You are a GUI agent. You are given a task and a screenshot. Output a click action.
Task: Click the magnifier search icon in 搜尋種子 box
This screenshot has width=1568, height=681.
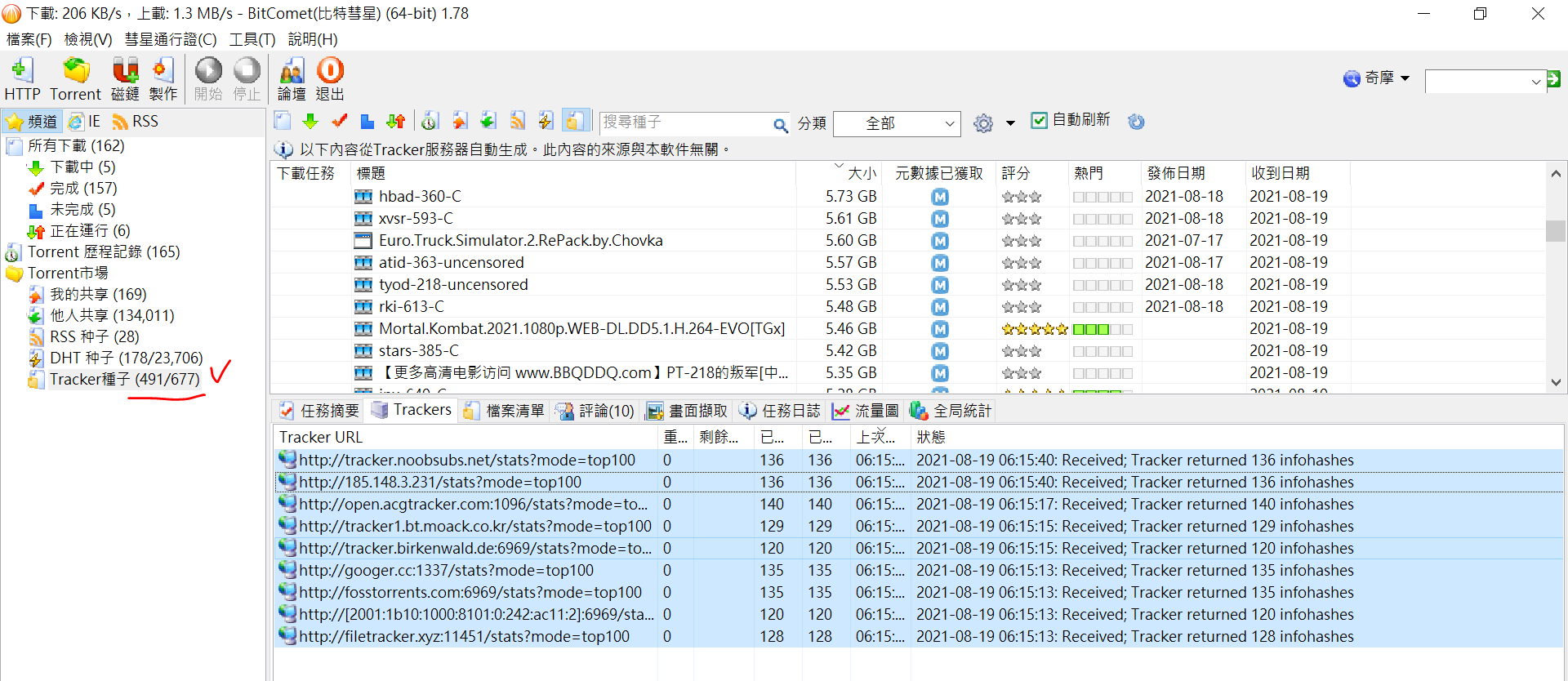[x=781, y=124]
